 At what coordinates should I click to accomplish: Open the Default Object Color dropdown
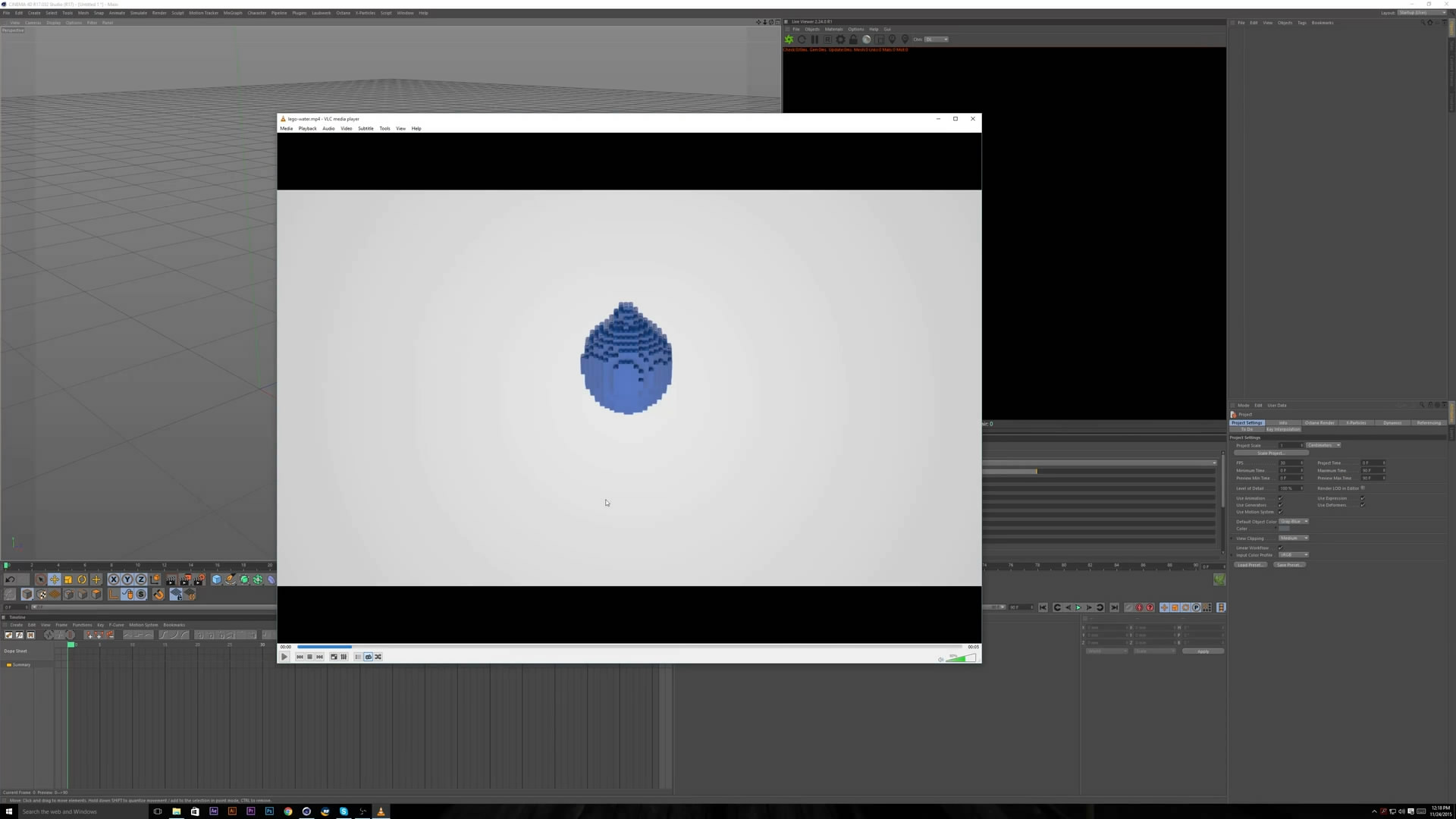(x=1294, y=522)
